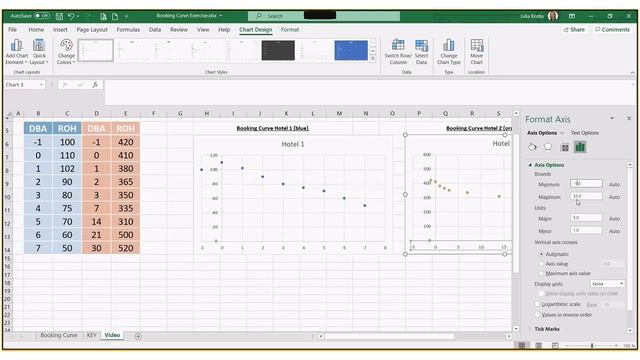This screenshot has height=360, width=640.
Task: Click the Minor units input field
Action: (586, 231)
